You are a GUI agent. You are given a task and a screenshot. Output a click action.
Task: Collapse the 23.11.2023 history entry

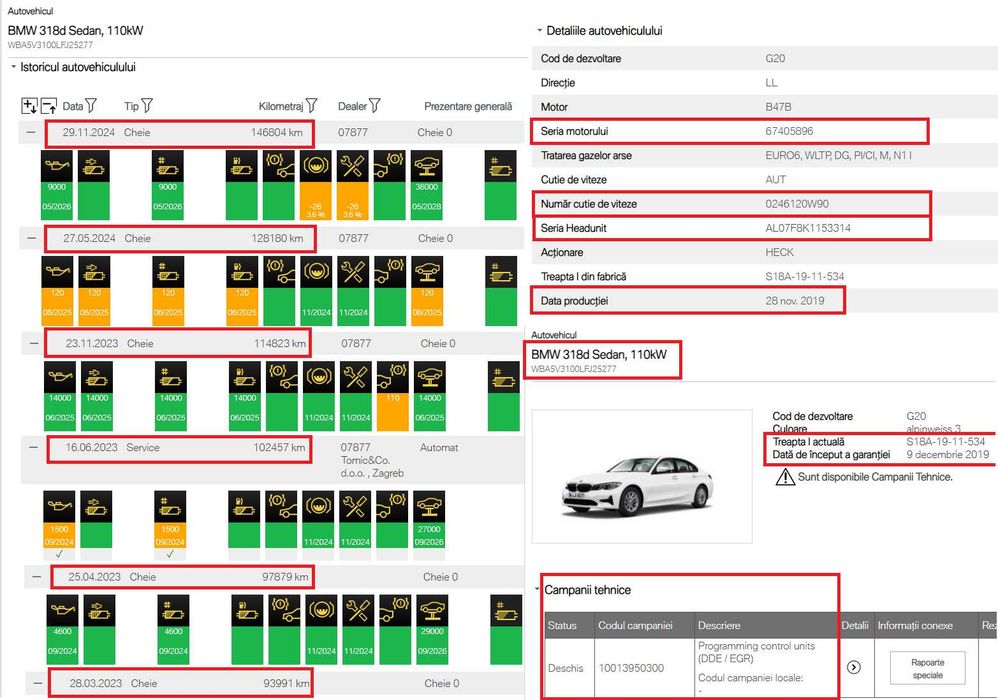(34, 344)
